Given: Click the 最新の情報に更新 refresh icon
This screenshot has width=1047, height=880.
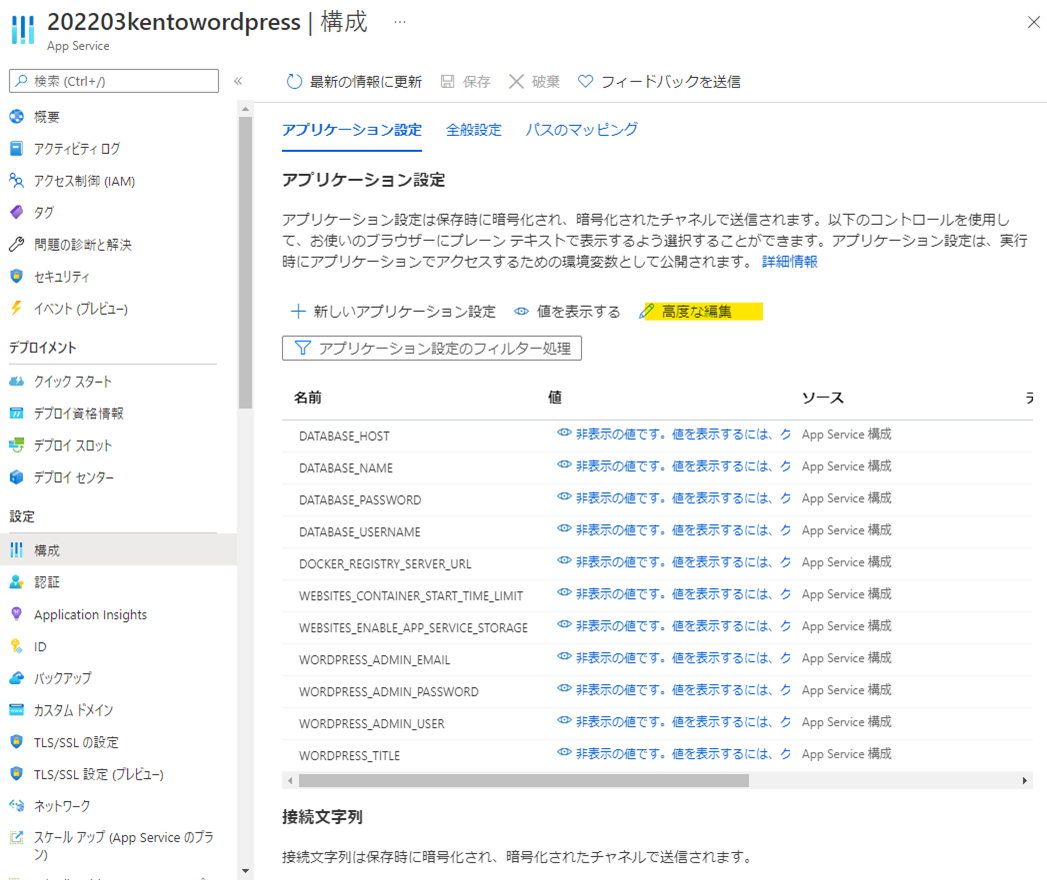Looking at the screenshot, I should click(294, 82).
